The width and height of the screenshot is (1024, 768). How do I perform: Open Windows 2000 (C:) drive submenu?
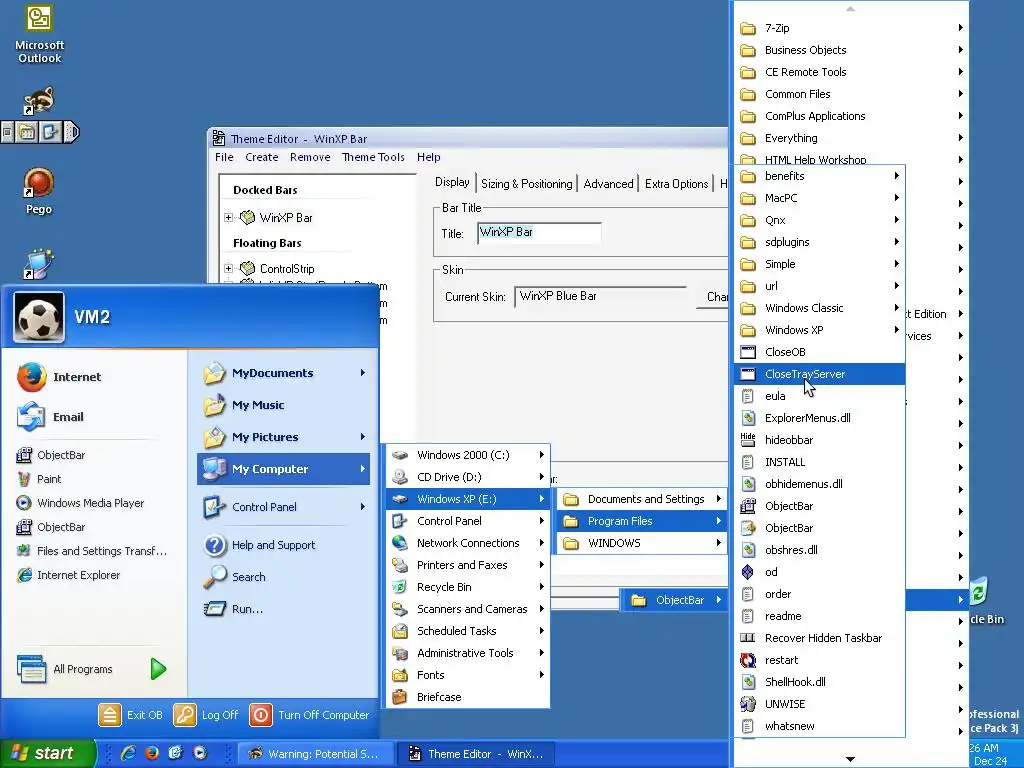click(x=468, y=455)
